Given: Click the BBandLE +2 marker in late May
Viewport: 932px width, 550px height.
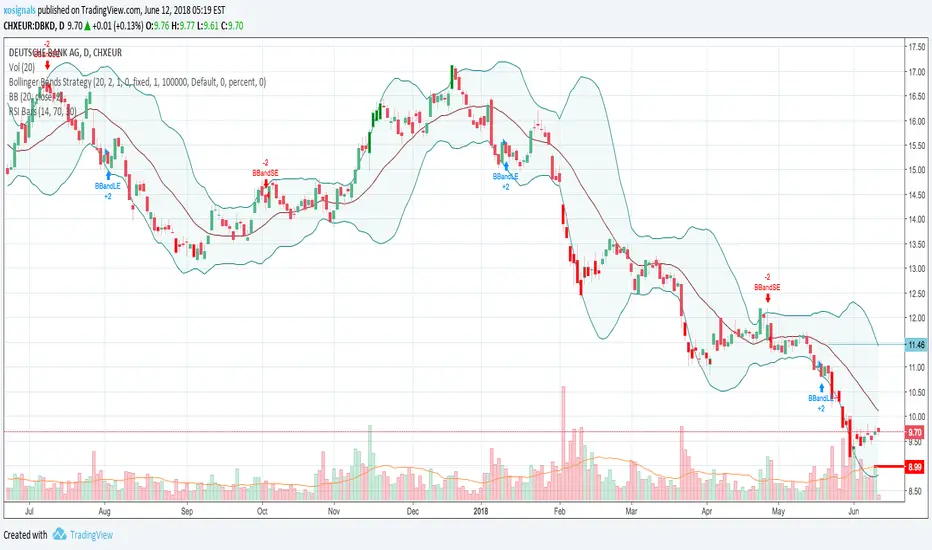Looking at the screenshot, I should (x=821, y=398).
